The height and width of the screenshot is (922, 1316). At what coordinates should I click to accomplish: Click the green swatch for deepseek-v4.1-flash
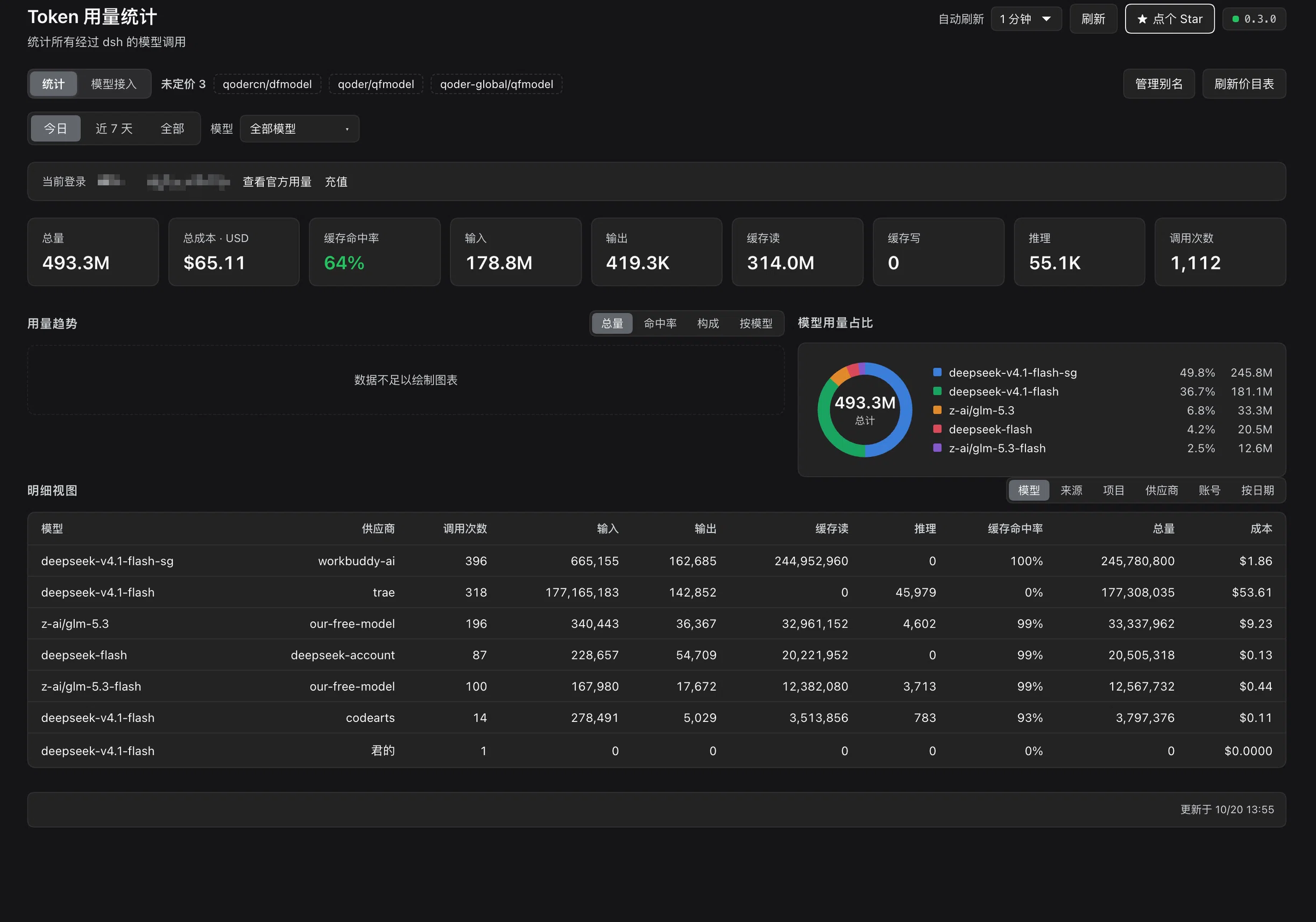[937, 392]
